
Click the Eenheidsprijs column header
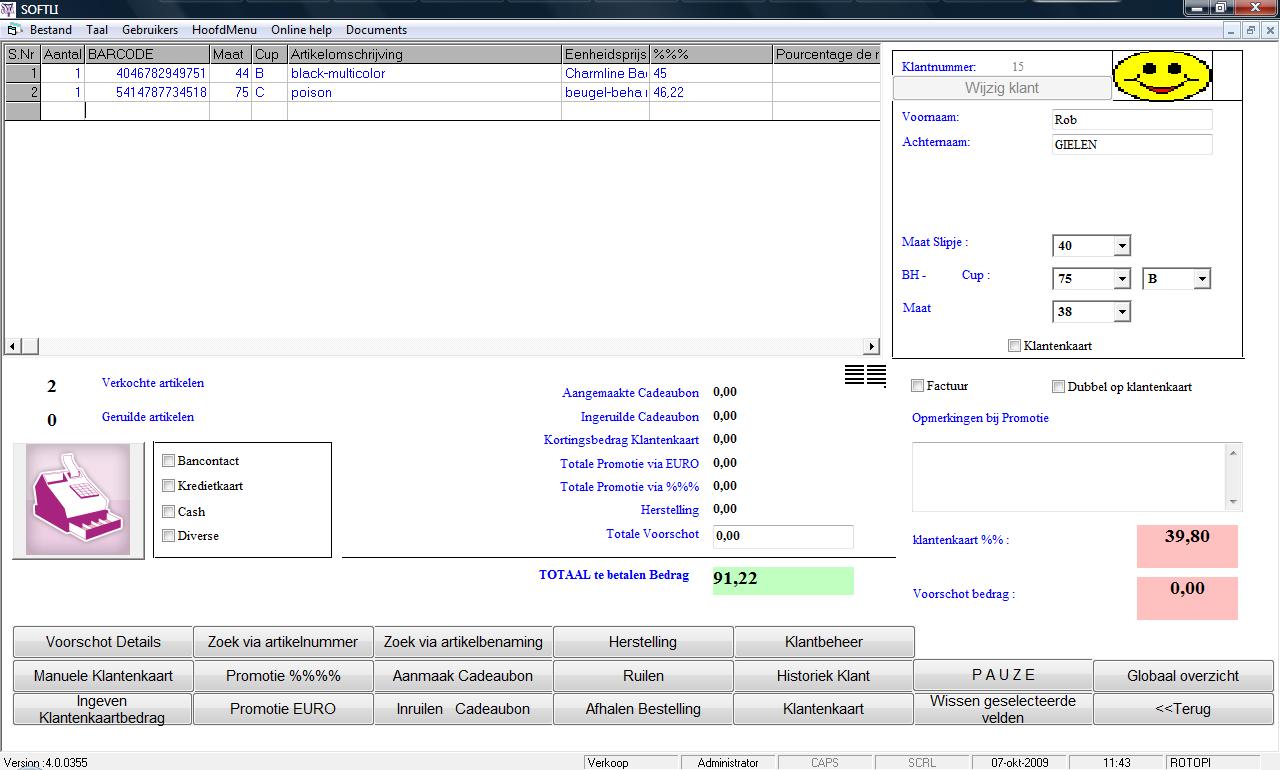[x=605, y=55]
